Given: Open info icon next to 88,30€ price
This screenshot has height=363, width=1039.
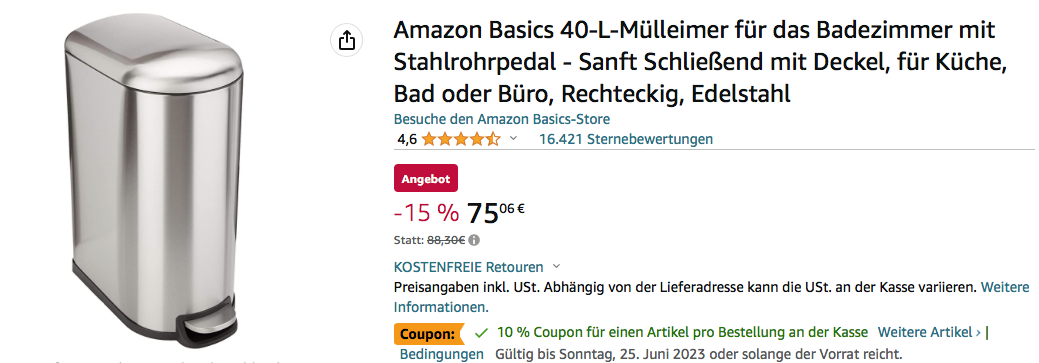Looking at the screenshot, I should pyautogui.click(x=474, y=240).
